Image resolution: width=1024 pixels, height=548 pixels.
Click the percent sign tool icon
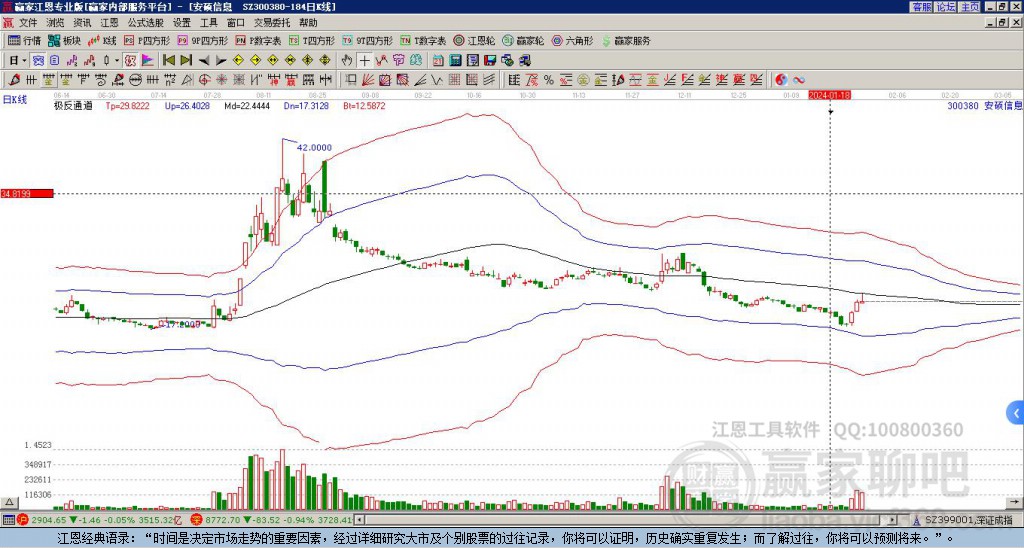549,80
